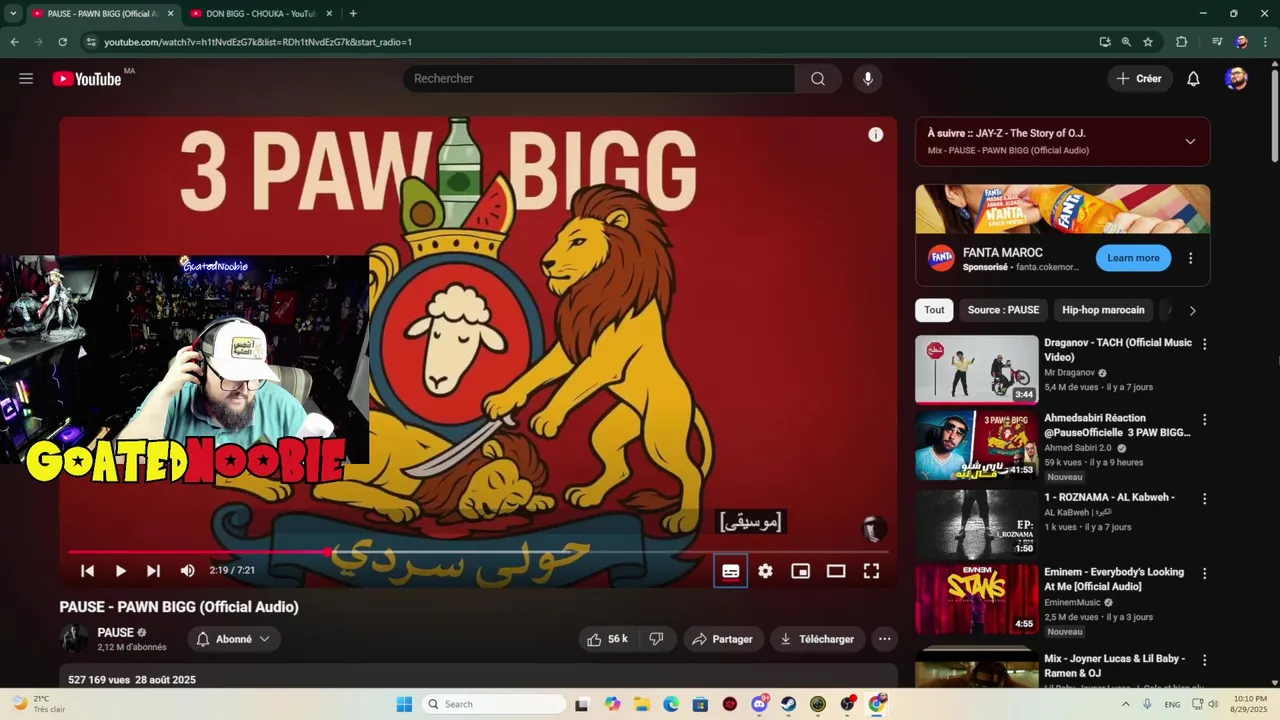1280x720 pixels.
Task: Click Learn more on Fanta ad
Action: 1133,258
